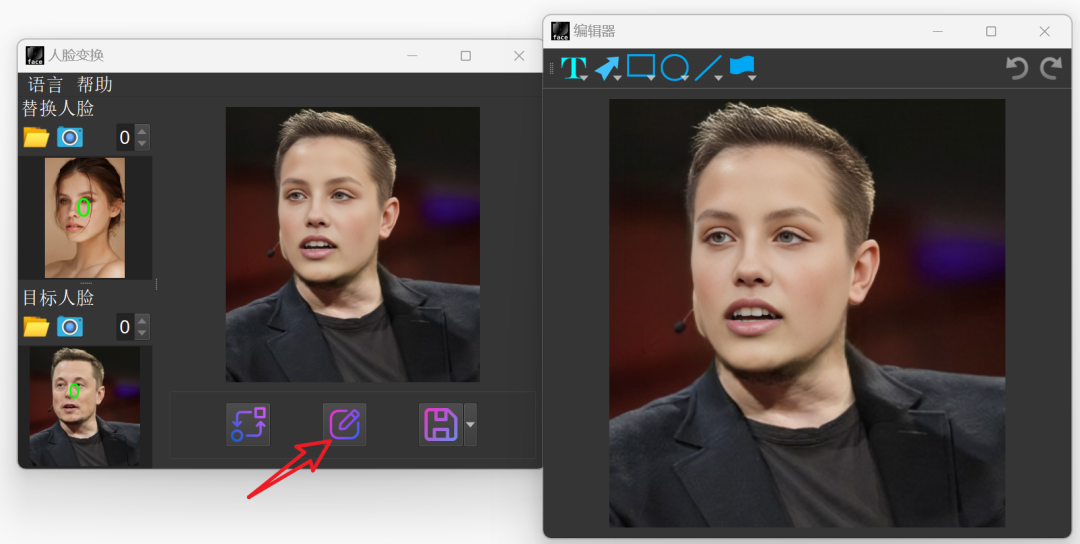Viewport: 1080px width, 544px height.
Task: Decrease the 目标人脸 face index spinner
Action: click(143, 333)
